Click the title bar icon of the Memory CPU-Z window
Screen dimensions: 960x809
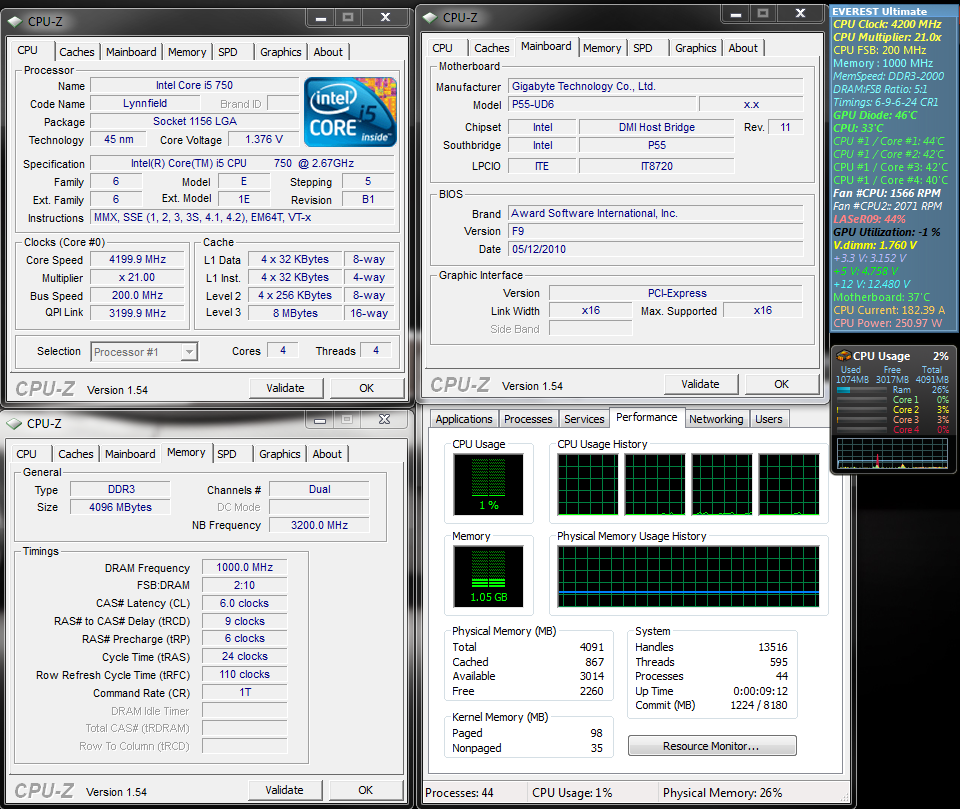pyautogui.click(x=16, y=423)
